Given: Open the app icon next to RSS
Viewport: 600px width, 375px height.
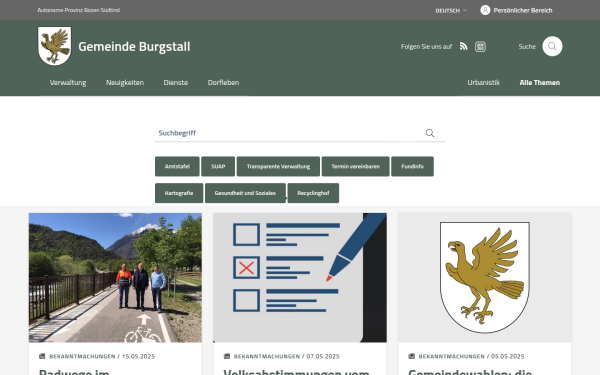Looking at the screenshot, I should (480, 46).
